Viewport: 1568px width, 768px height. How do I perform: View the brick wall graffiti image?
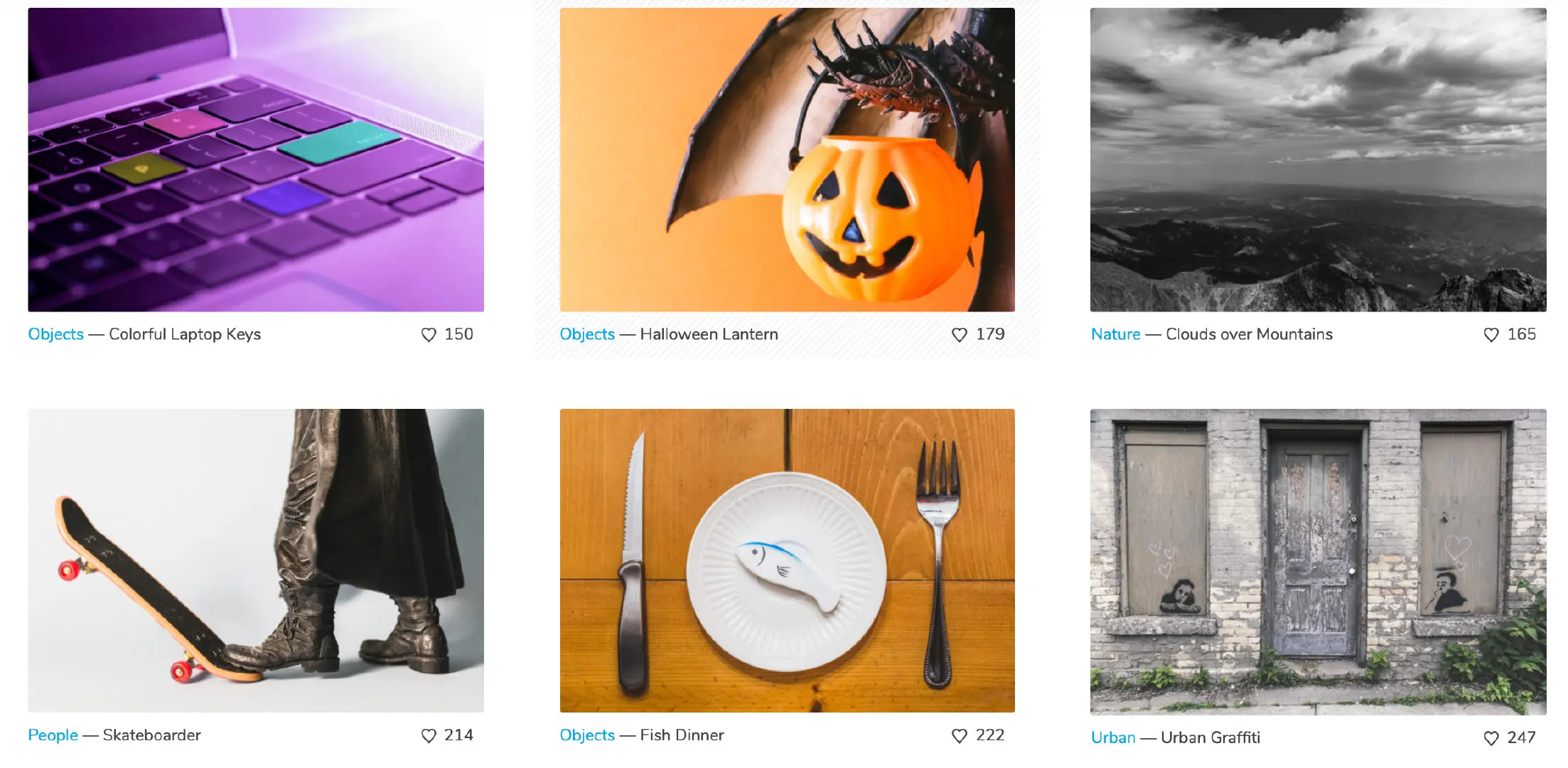[x=1318, y=562]
